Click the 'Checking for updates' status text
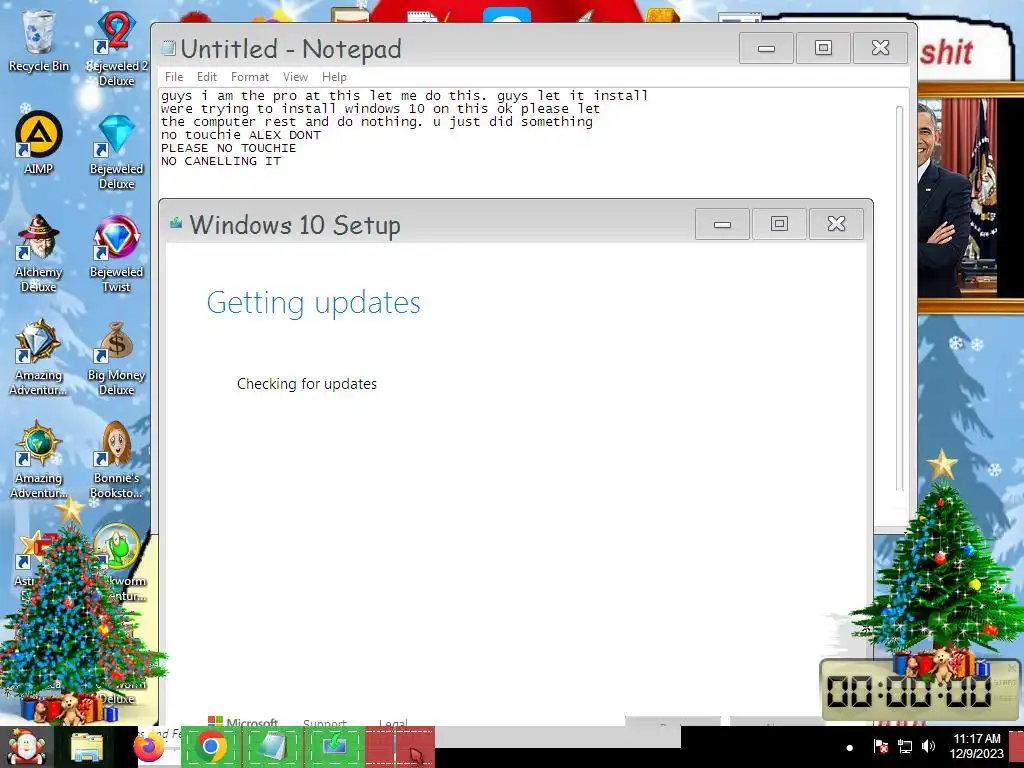The height and width of the screenshot is (768, 1024). tap(307, 384)
